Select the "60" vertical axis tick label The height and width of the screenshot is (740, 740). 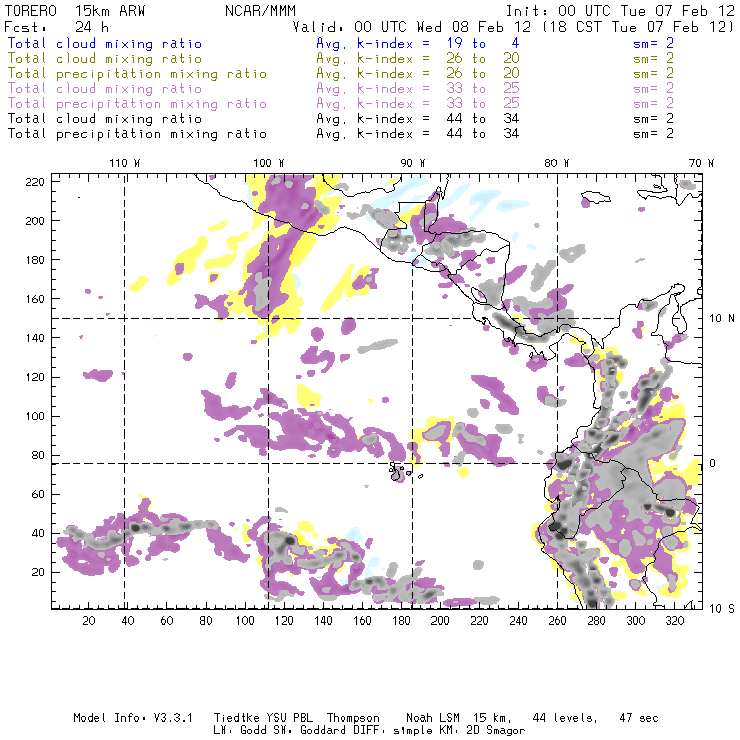(38, 494)
